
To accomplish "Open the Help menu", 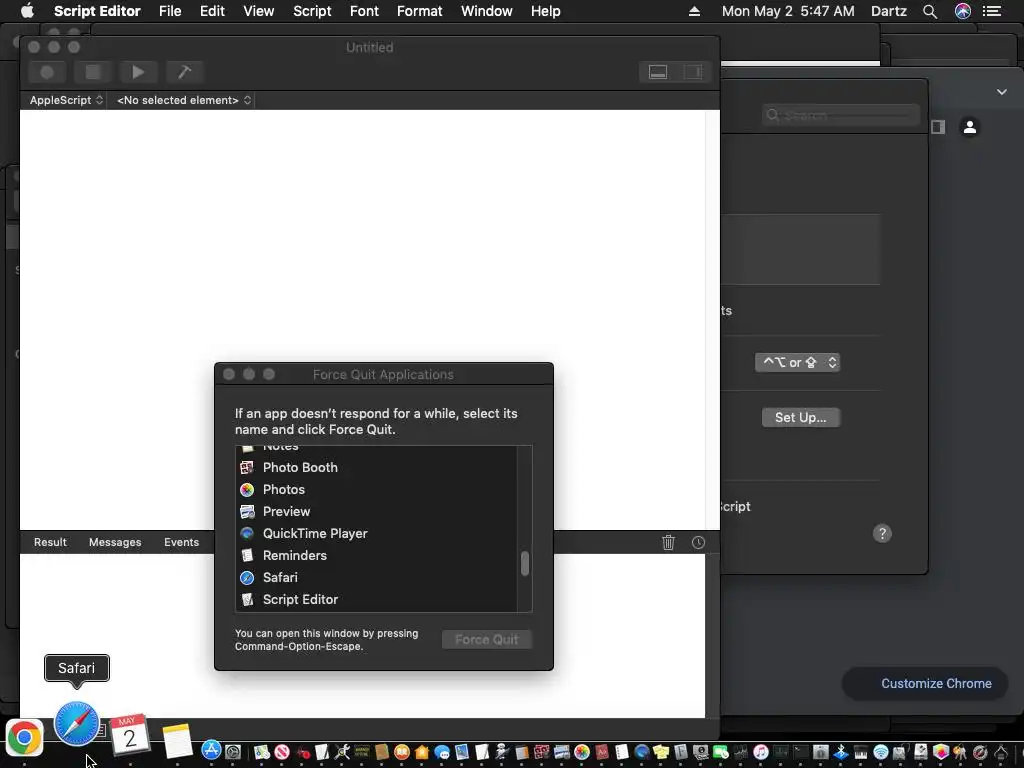I will point(545,11).
